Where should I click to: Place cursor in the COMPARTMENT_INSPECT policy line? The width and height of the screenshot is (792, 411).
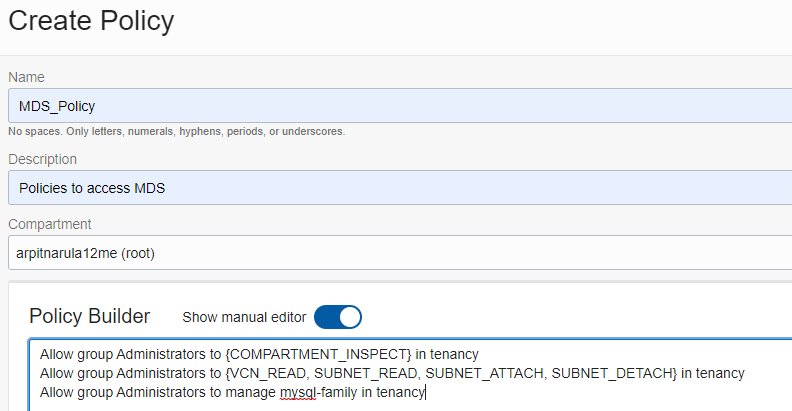point(259,354)
